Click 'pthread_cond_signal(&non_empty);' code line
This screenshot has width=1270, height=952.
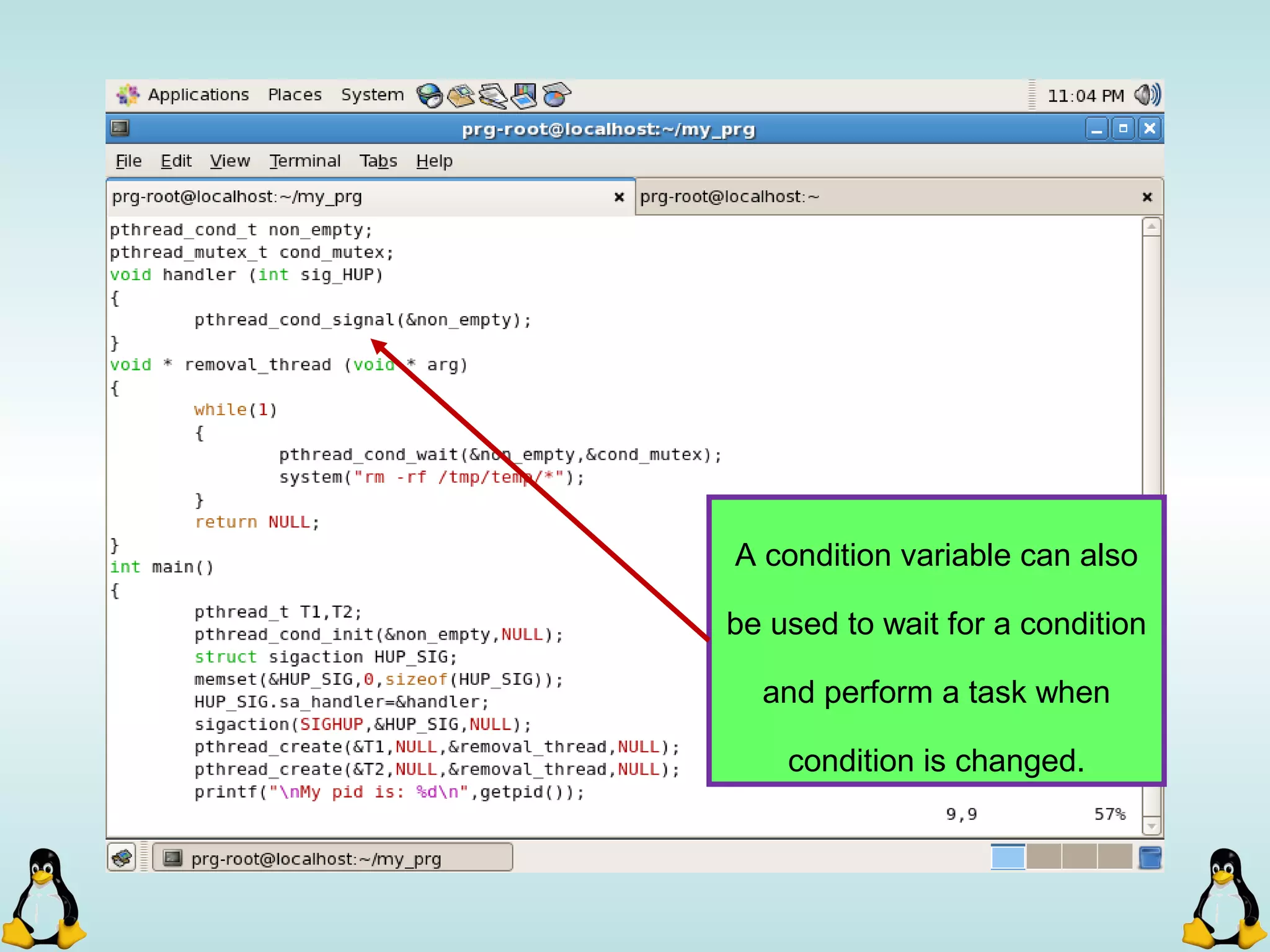[x=363, y=320]
